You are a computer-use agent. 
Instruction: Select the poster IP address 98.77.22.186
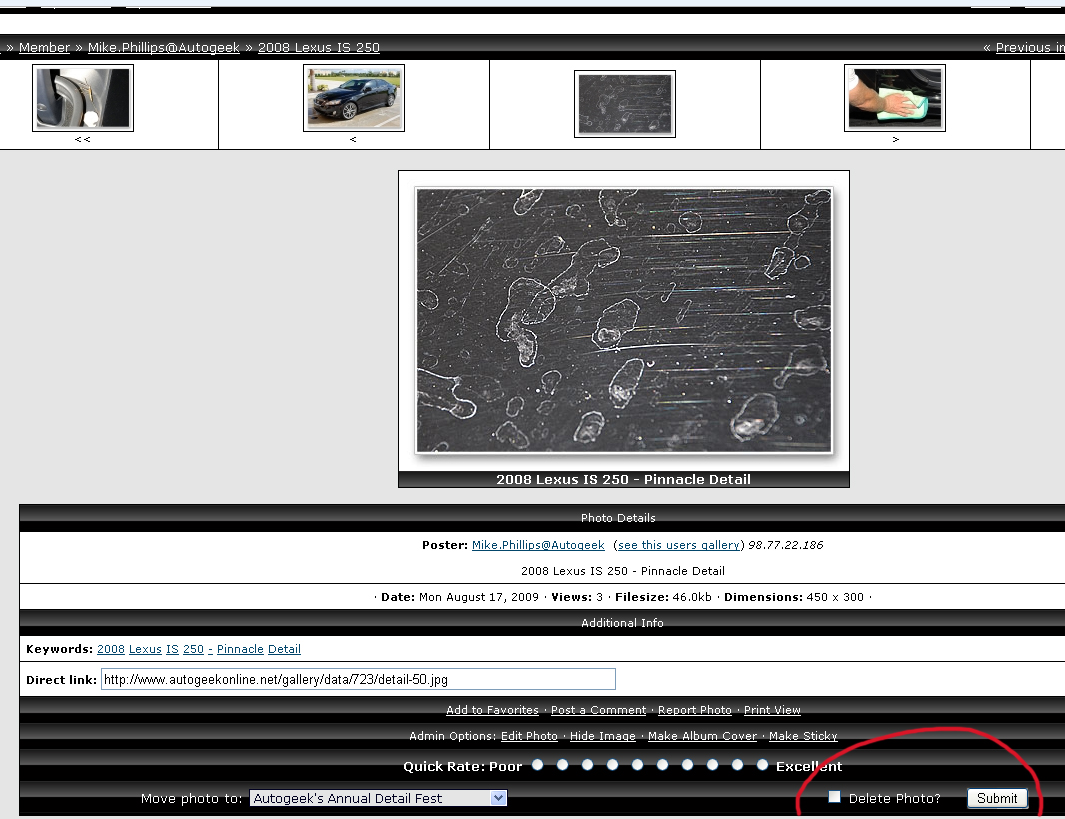(785, 545)
